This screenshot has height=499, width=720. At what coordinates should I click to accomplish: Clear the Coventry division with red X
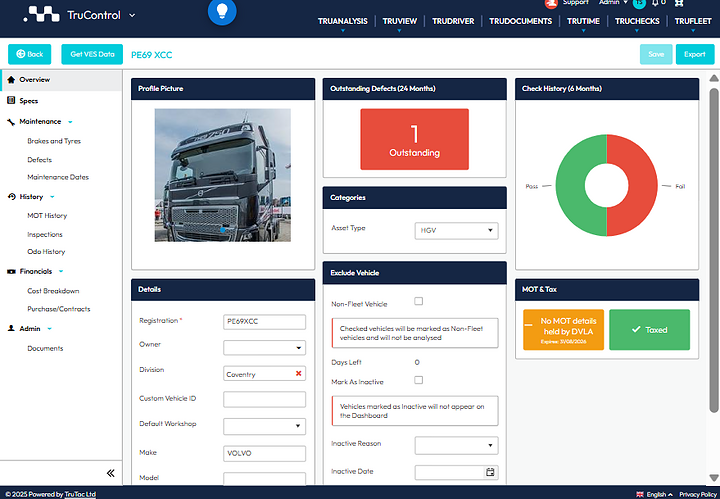point(298,373)
